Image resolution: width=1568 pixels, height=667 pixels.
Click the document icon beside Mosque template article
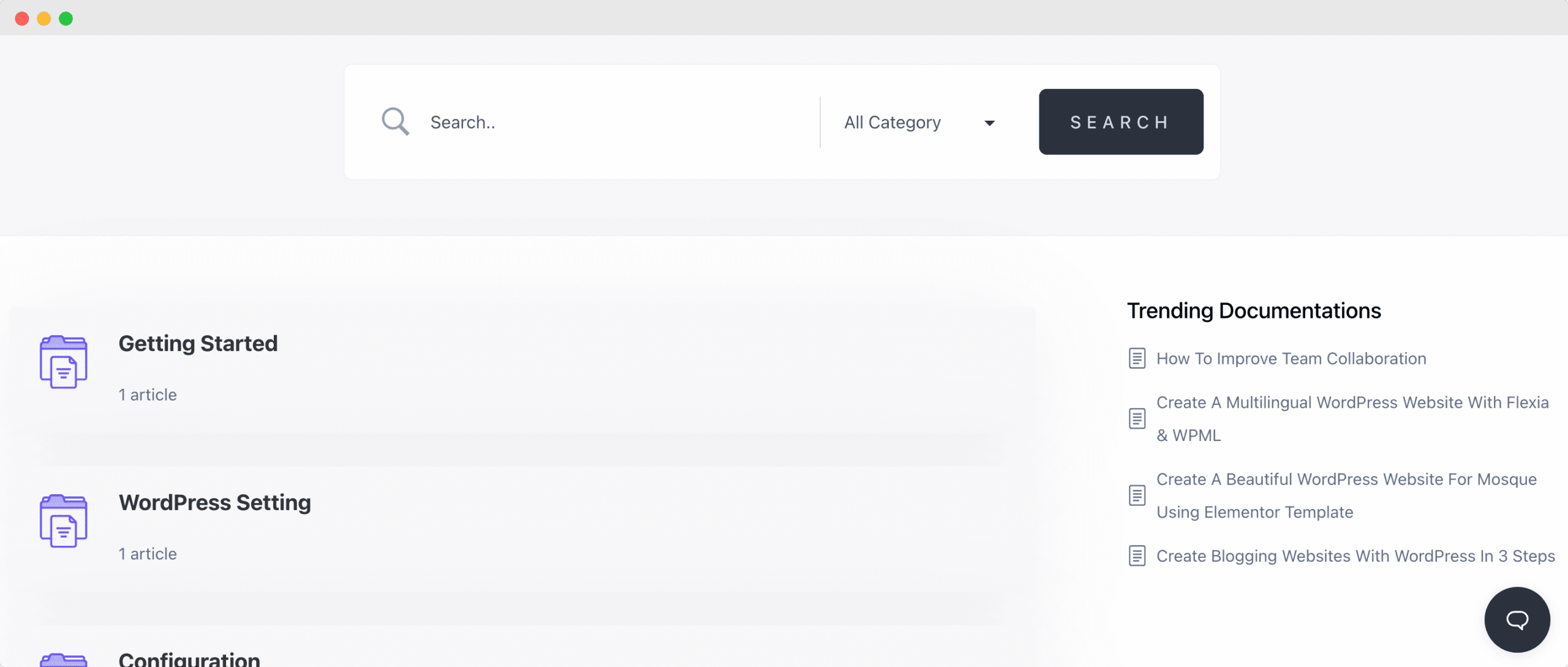pyautogui.click(x=1137, y=496)
